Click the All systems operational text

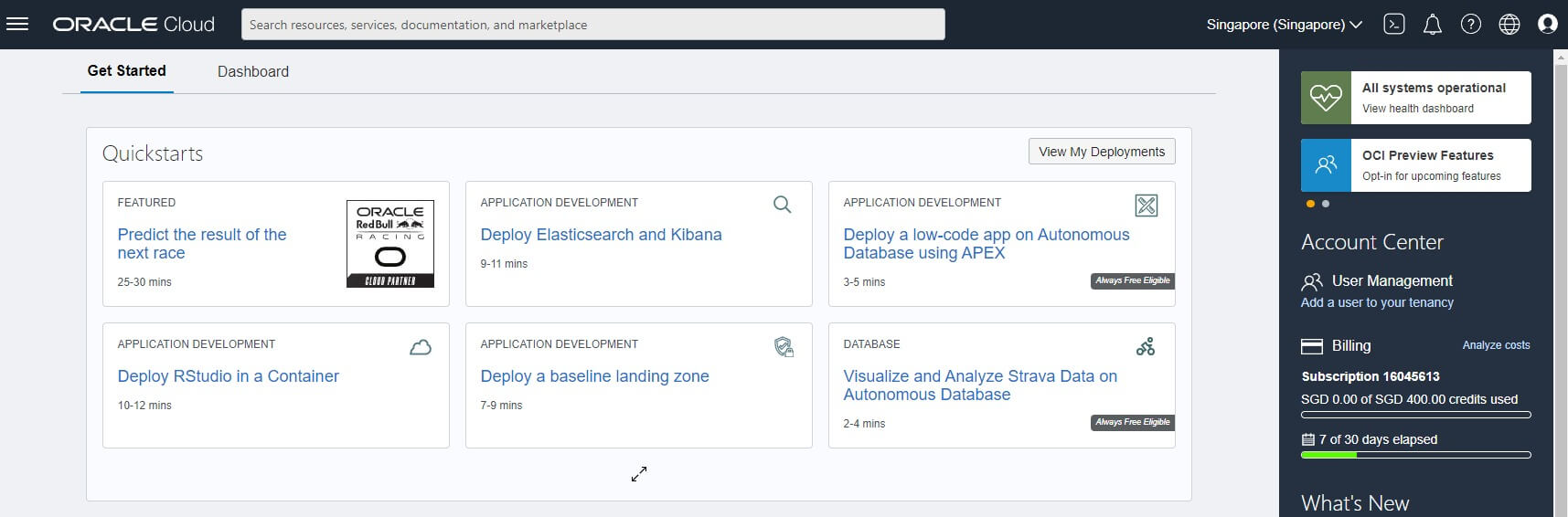1434,88
